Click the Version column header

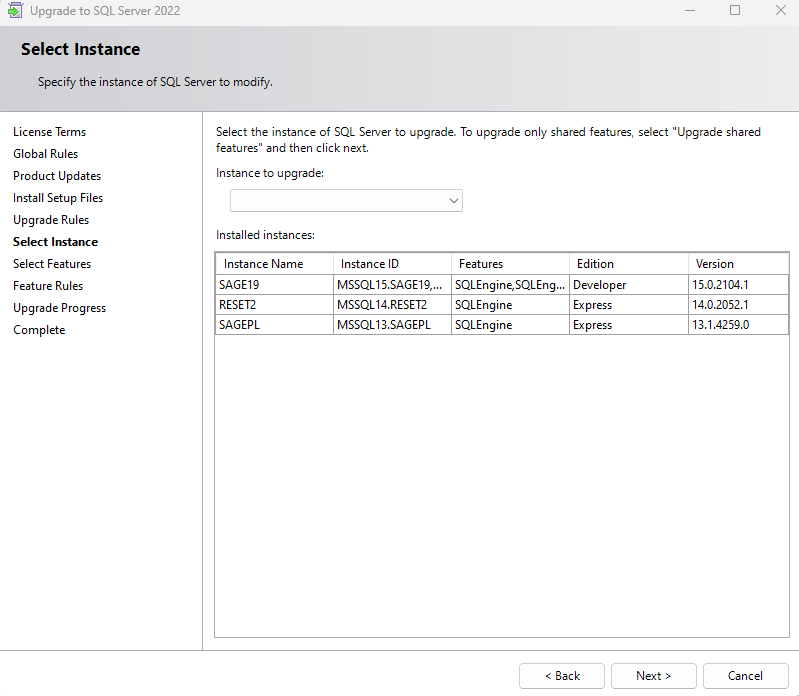pos(738,264)
